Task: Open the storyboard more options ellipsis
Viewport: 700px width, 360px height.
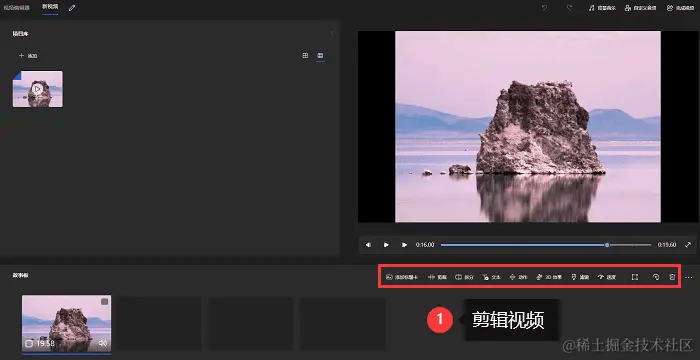Action: [689, 277]
